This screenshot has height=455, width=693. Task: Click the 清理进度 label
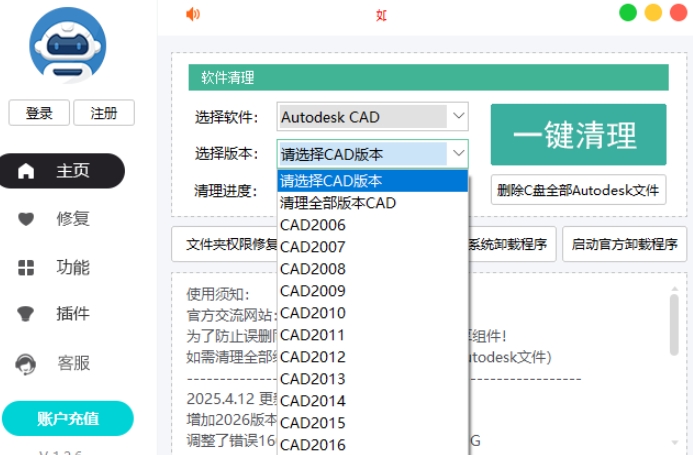[x=226, y=191]
